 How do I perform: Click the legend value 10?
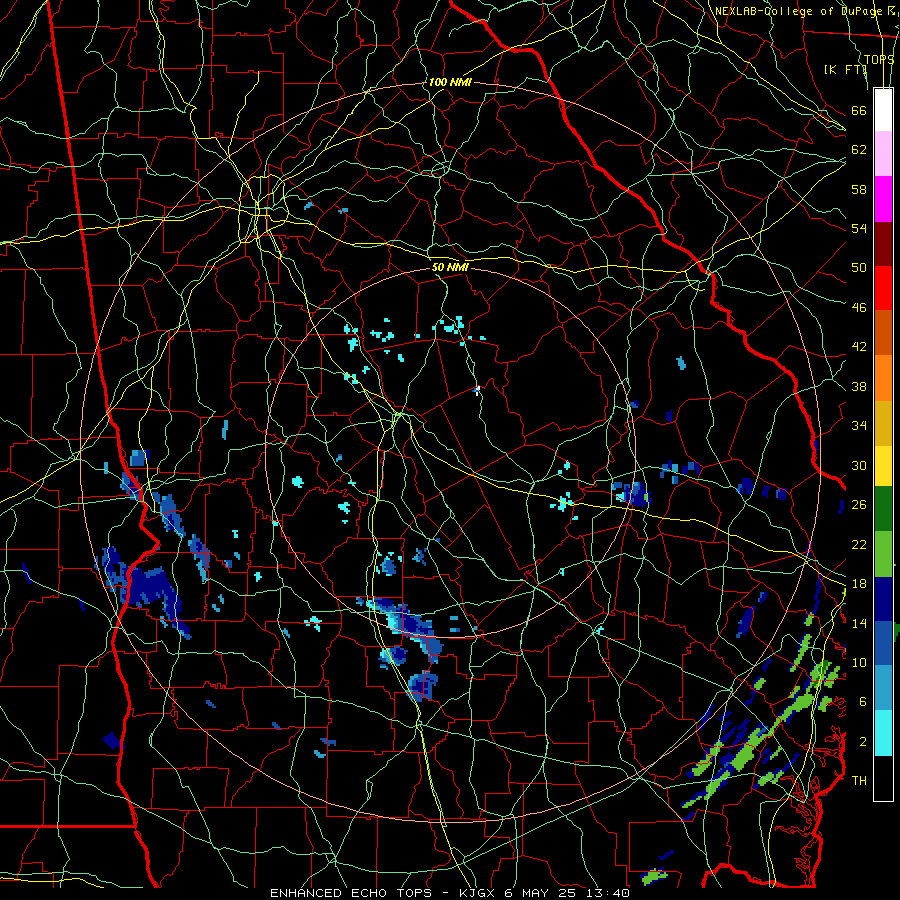click(859, 663)
